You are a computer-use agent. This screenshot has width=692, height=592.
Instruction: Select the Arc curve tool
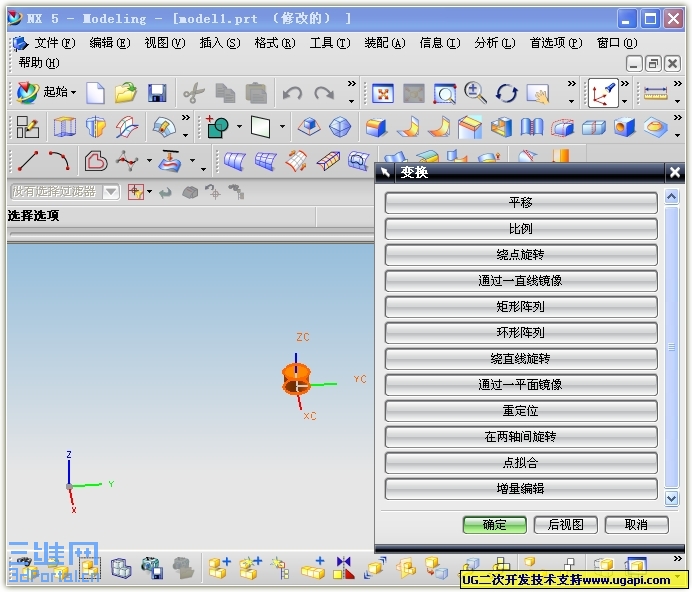point(59,161)
